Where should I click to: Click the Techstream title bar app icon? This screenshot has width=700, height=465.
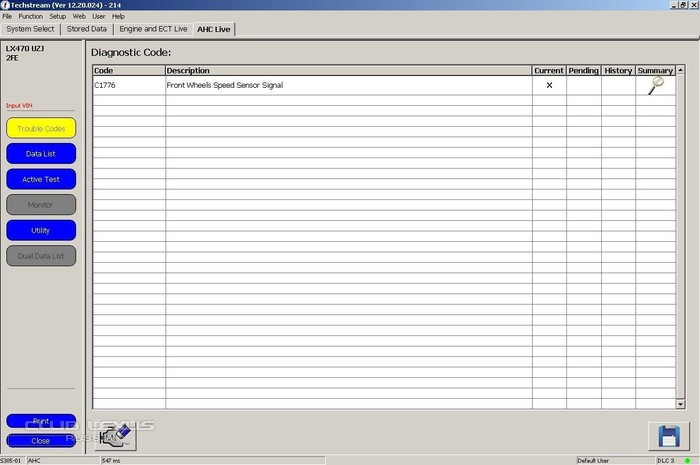tap(5, 5)
